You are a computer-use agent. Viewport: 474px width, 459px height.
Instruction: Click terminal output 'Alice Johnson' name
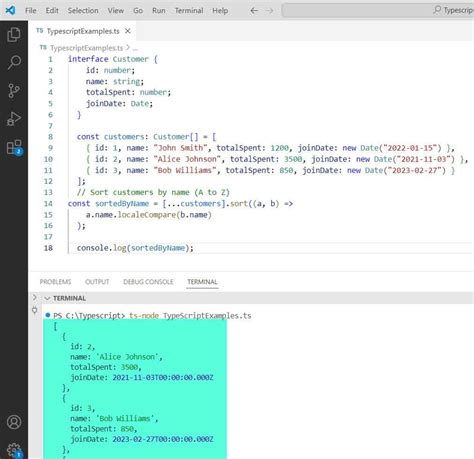click(127, 357)
